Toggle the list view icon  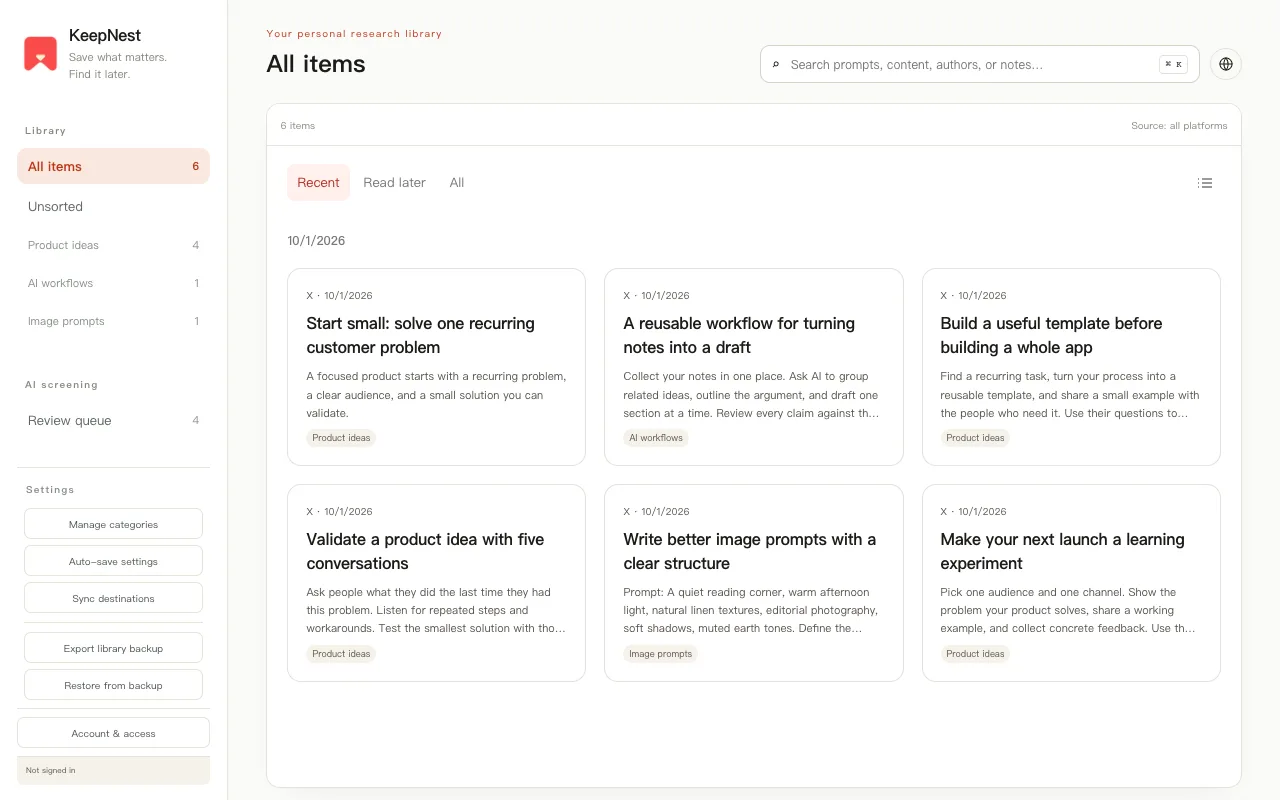1205,183
